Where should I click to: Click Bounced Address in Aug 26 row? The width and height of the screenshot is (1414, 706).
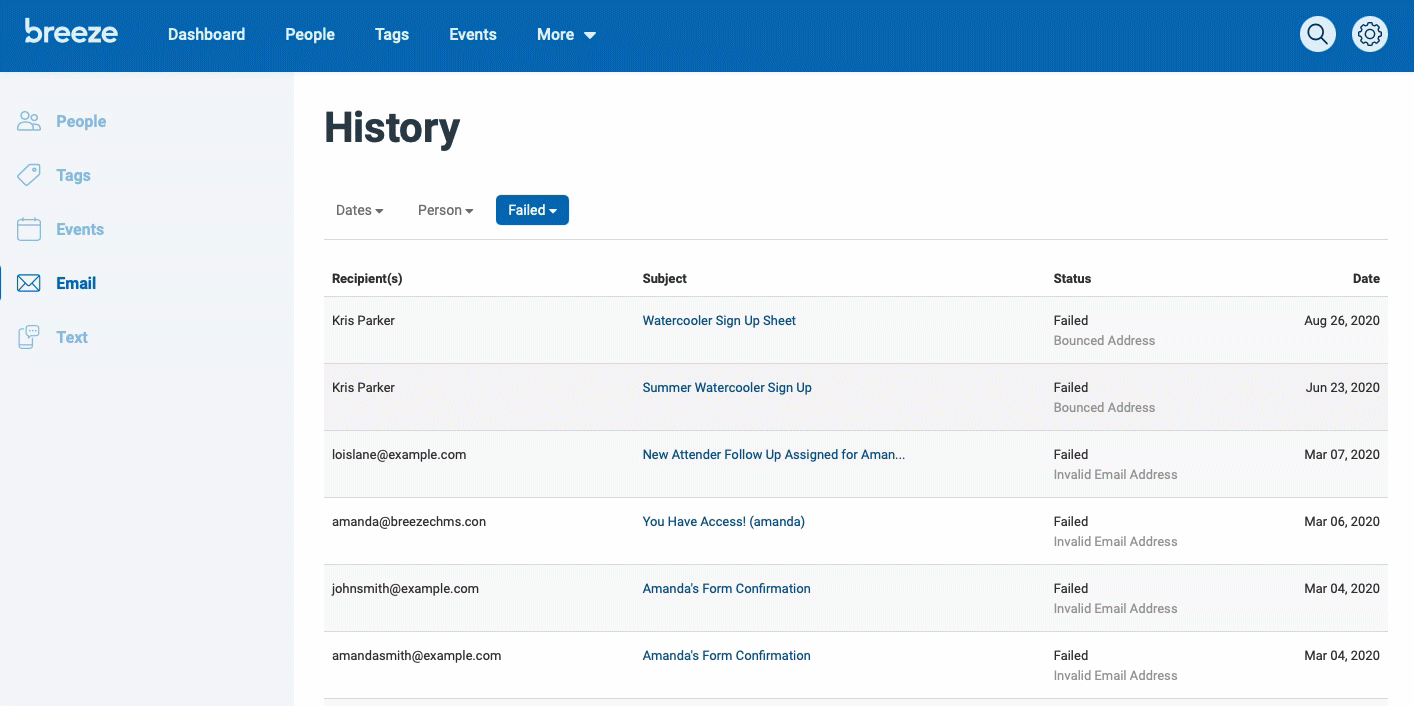click(1104, 341)
